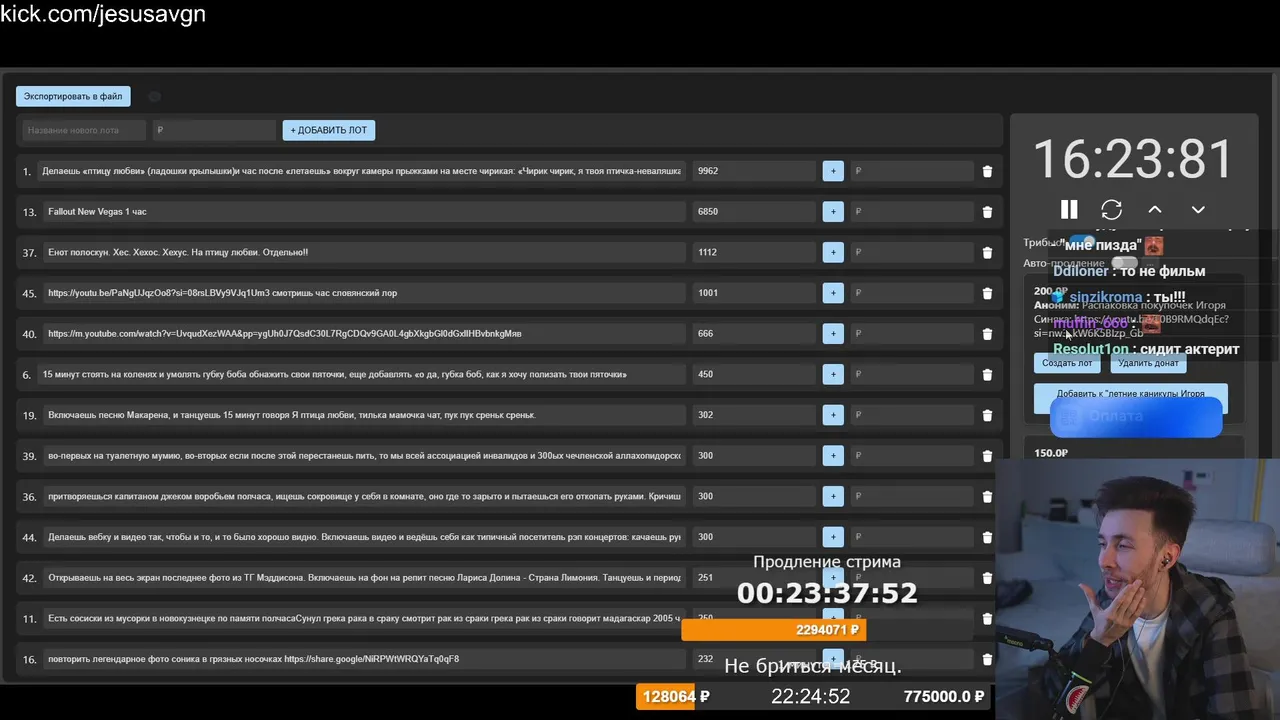Decrease timer with the down chevron

1198,209
